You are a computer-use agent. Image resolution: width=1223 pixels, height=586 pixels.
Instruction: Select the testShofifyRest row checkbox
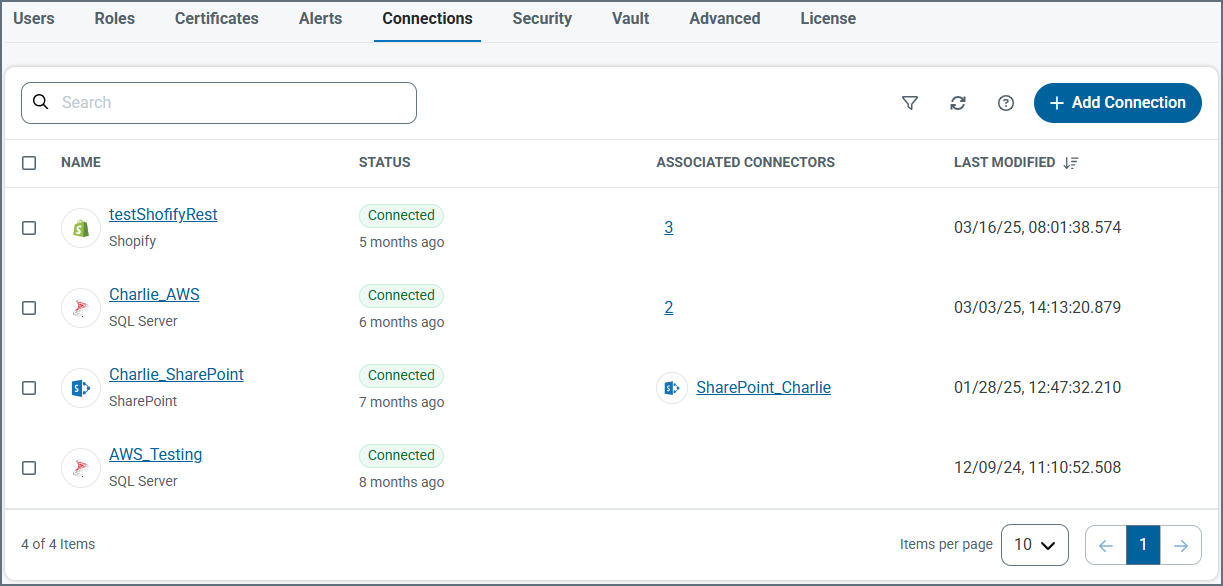point(29,228)
